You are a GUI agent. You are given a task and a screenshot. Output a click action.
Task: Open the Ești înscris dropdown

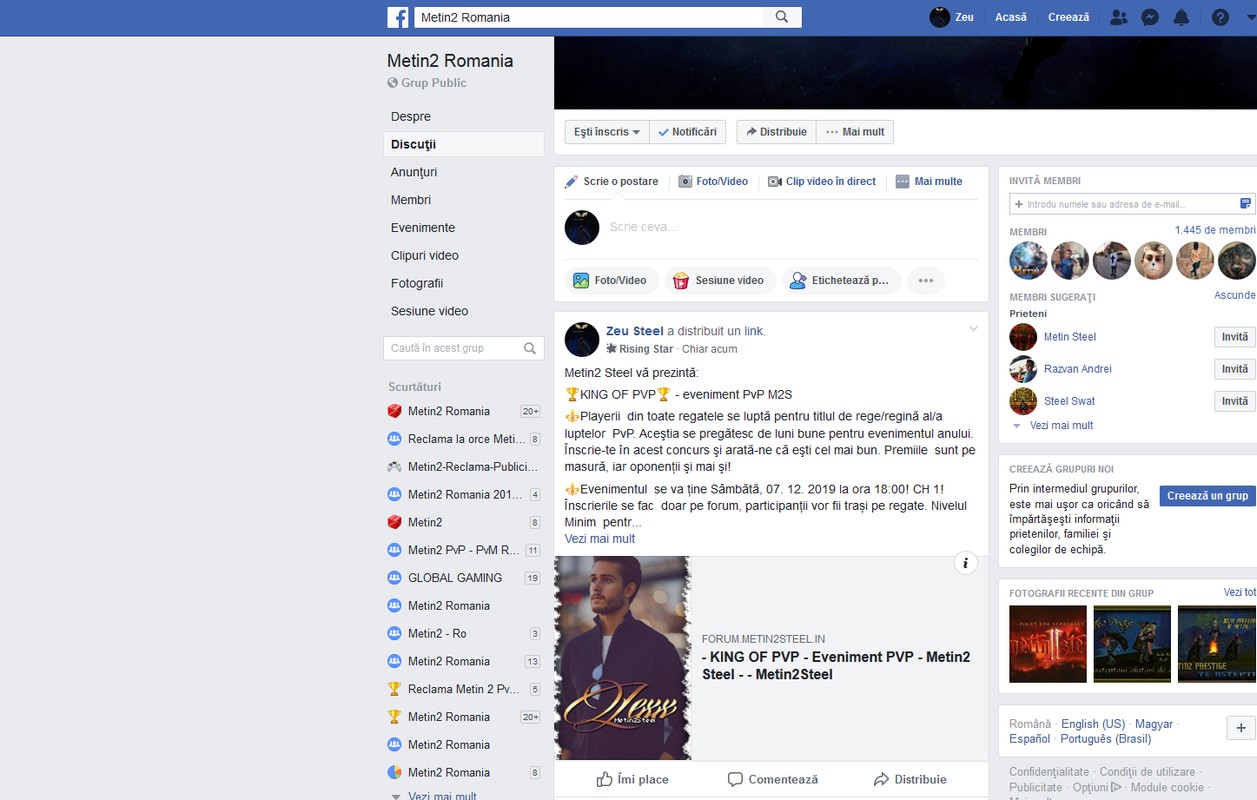607,132
